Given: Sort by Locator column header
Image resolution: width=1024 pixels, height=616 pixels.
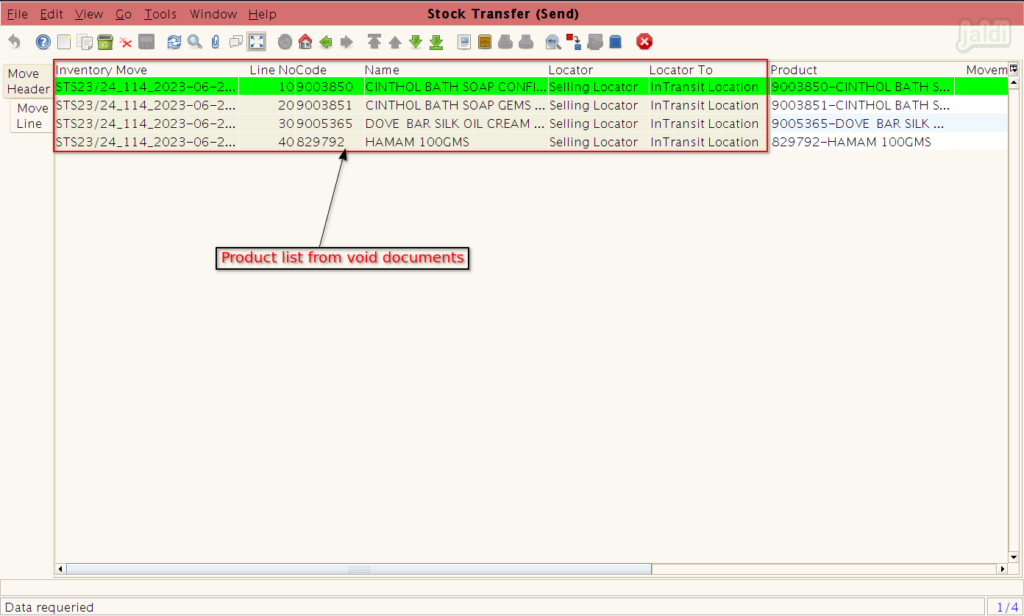Looking at the screenshot, I should click(598, 70).
